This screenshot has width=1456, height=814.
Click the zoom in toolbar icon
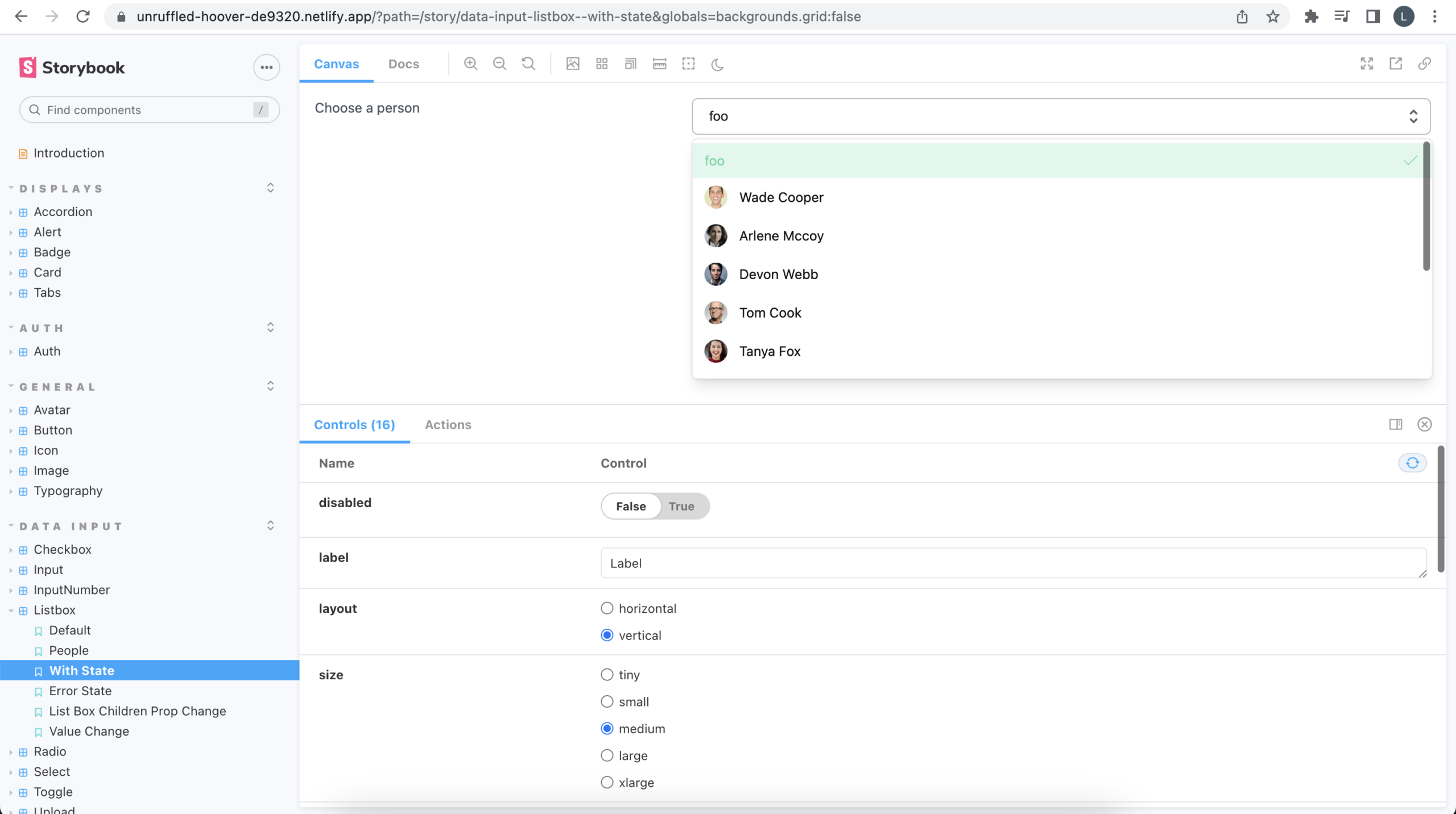click(x=470, y=64)
